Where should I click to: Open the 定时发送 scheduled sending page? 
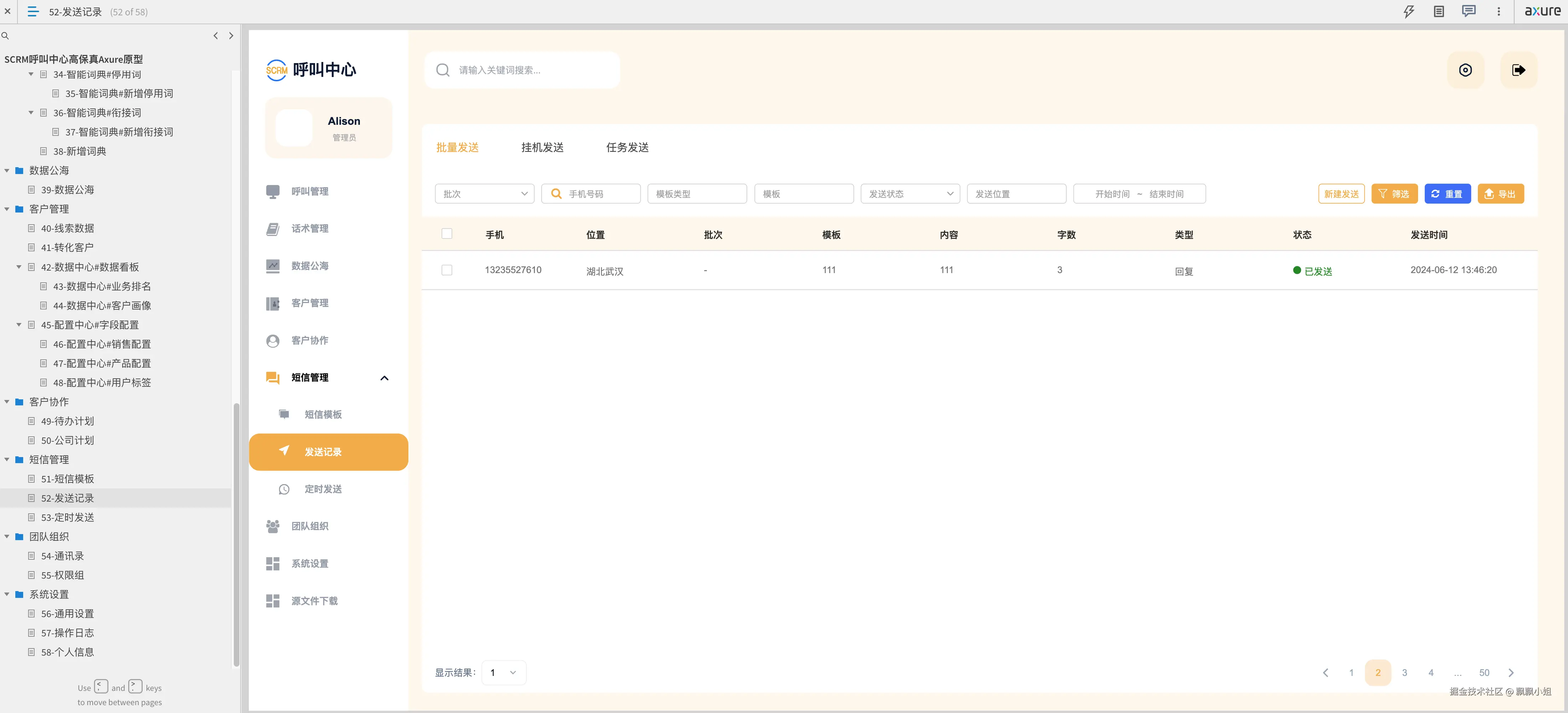[x=323, y=488]
